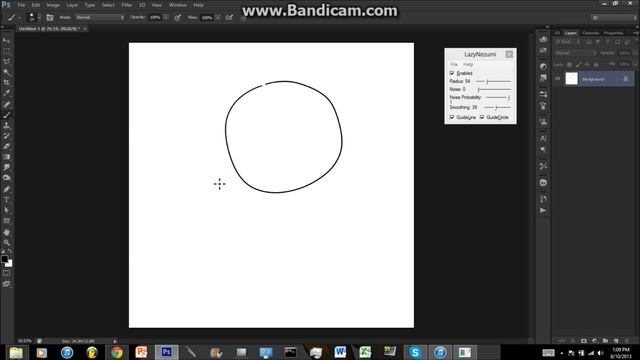The height and width of the screenshot is (360, 640).
Task: Close the LazyNezumi window
Action: click(509, 54)
